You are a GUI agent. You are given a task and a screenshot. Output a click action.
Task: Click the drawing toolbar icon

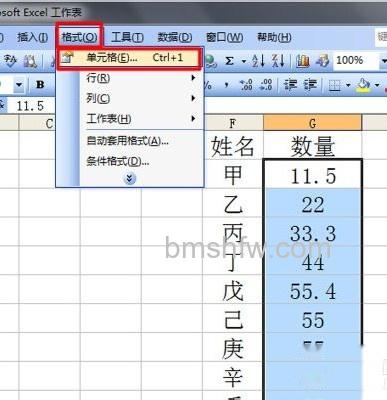(322, 61)
